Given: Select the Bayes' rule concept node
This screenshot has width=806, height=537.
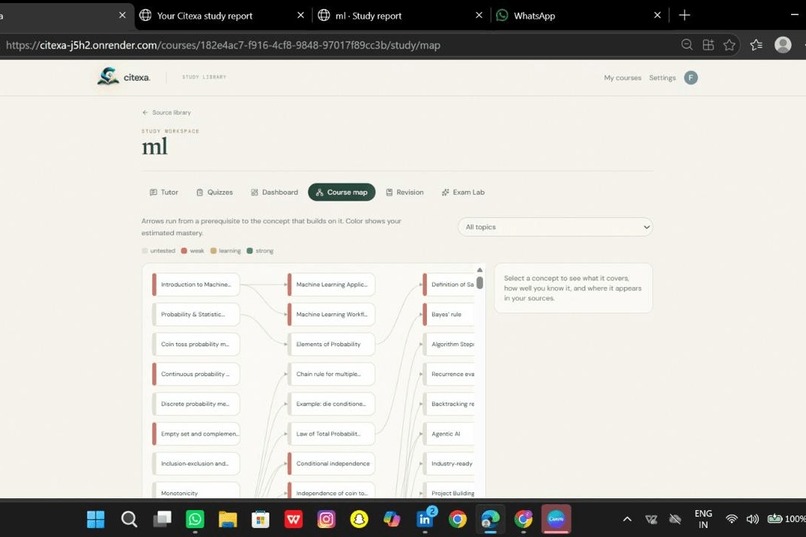Looking at the screenshot, I should click(x=449, y=314).
